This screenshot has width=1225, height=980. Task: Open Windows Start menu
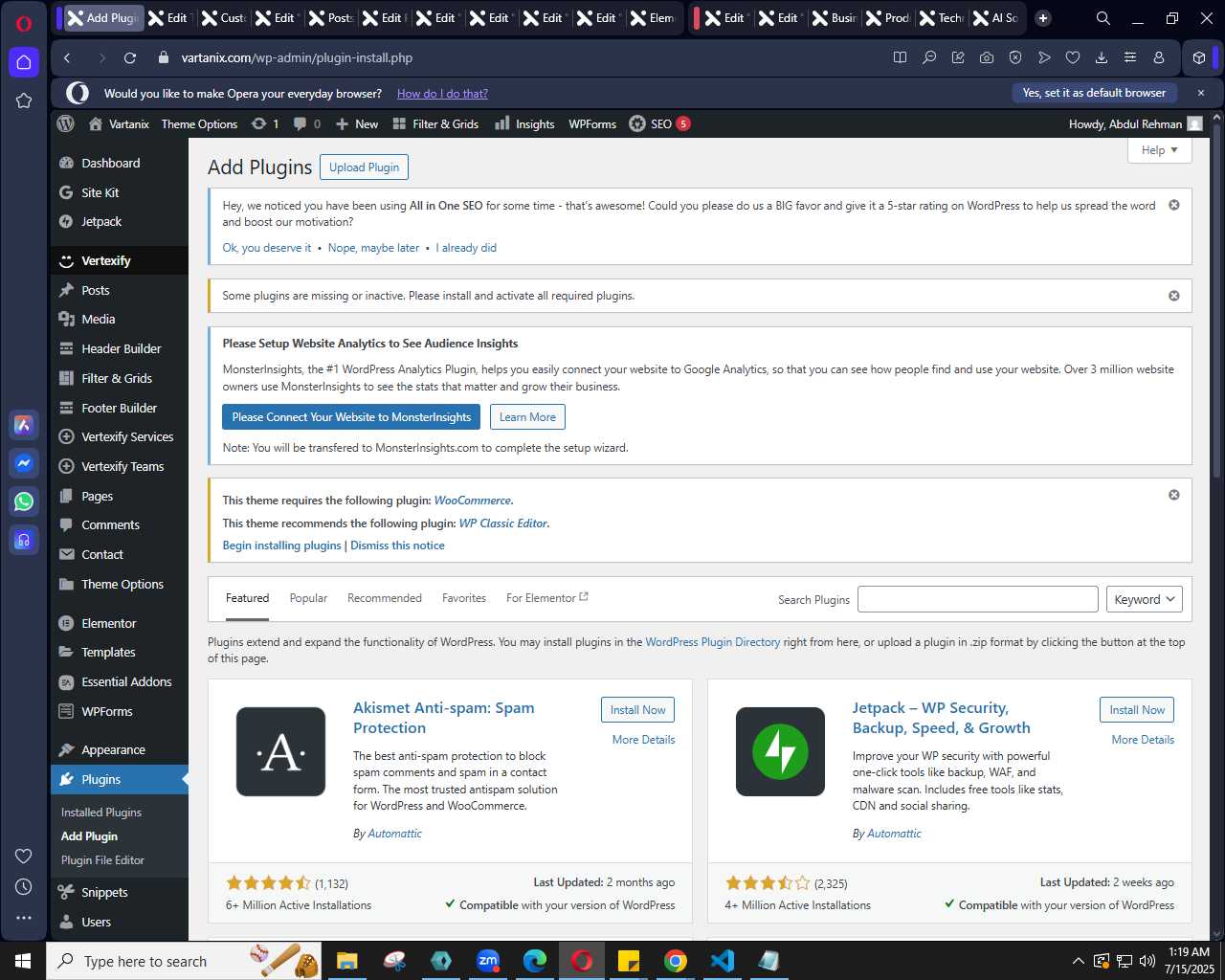point(23,961)
